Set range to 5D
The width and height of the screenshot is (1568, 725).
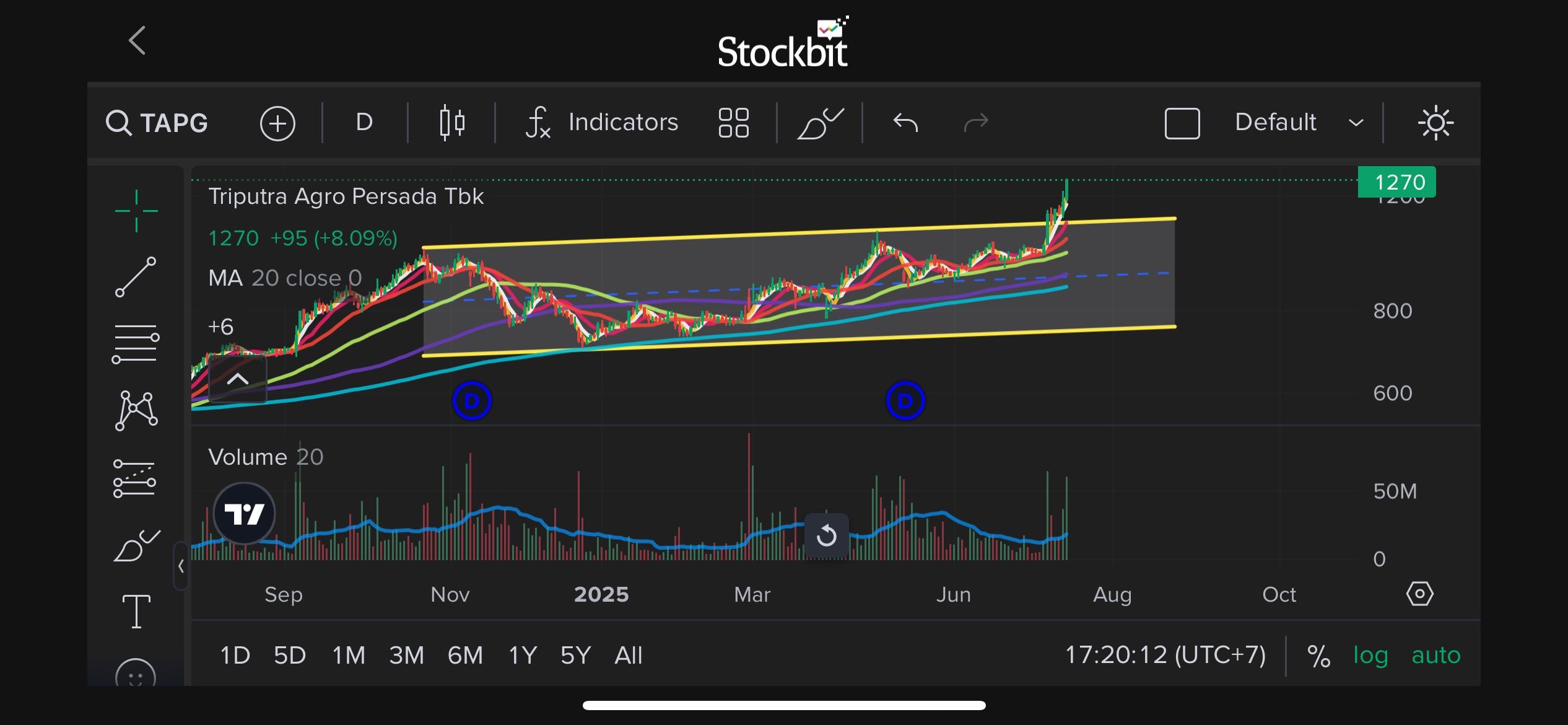coord(290,655)
